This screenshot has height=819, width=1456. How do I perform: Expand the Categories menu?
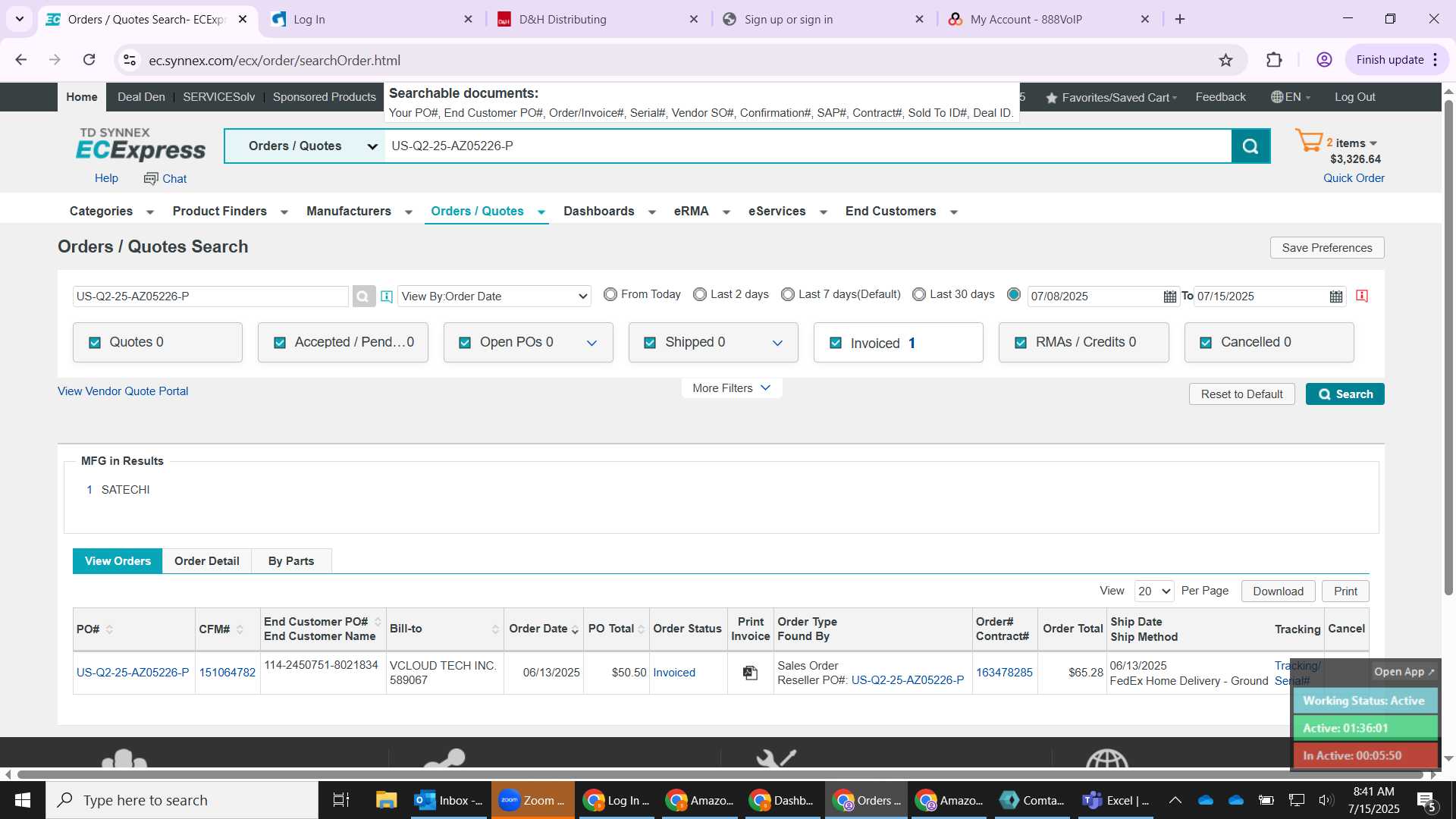pyautogui.click(x=111, y=212)
